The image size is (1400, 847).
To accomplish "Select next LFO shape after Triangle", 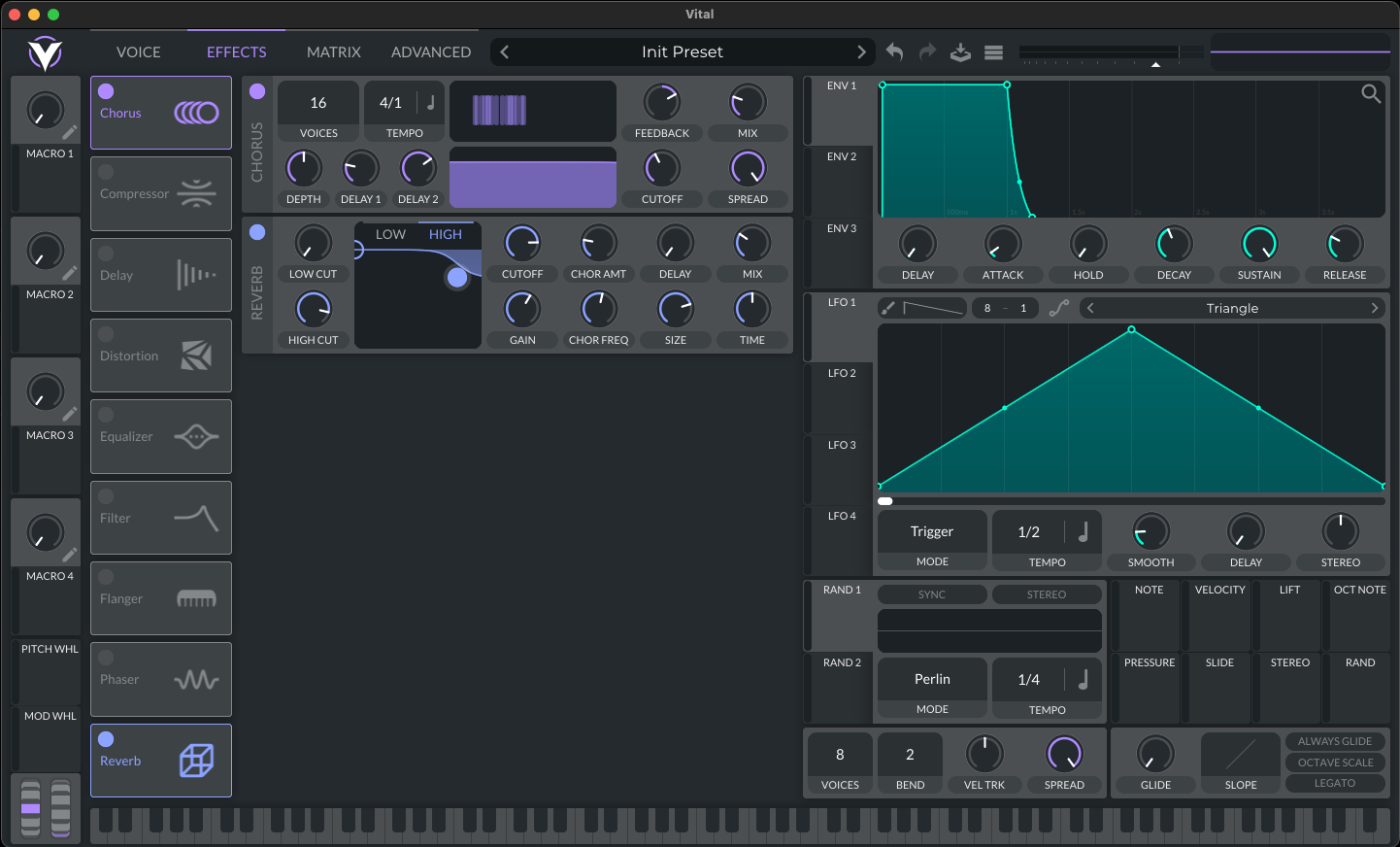I will tap(1375, 308).
